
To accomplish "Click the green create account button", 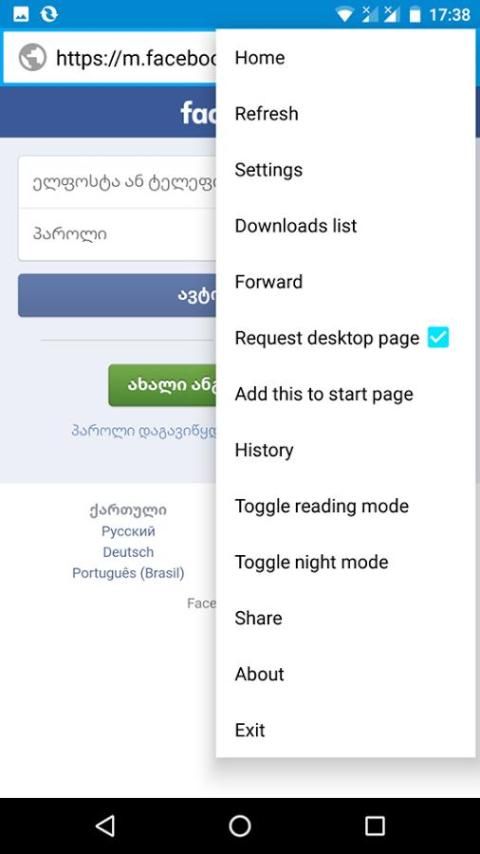I will click(162, 385).
